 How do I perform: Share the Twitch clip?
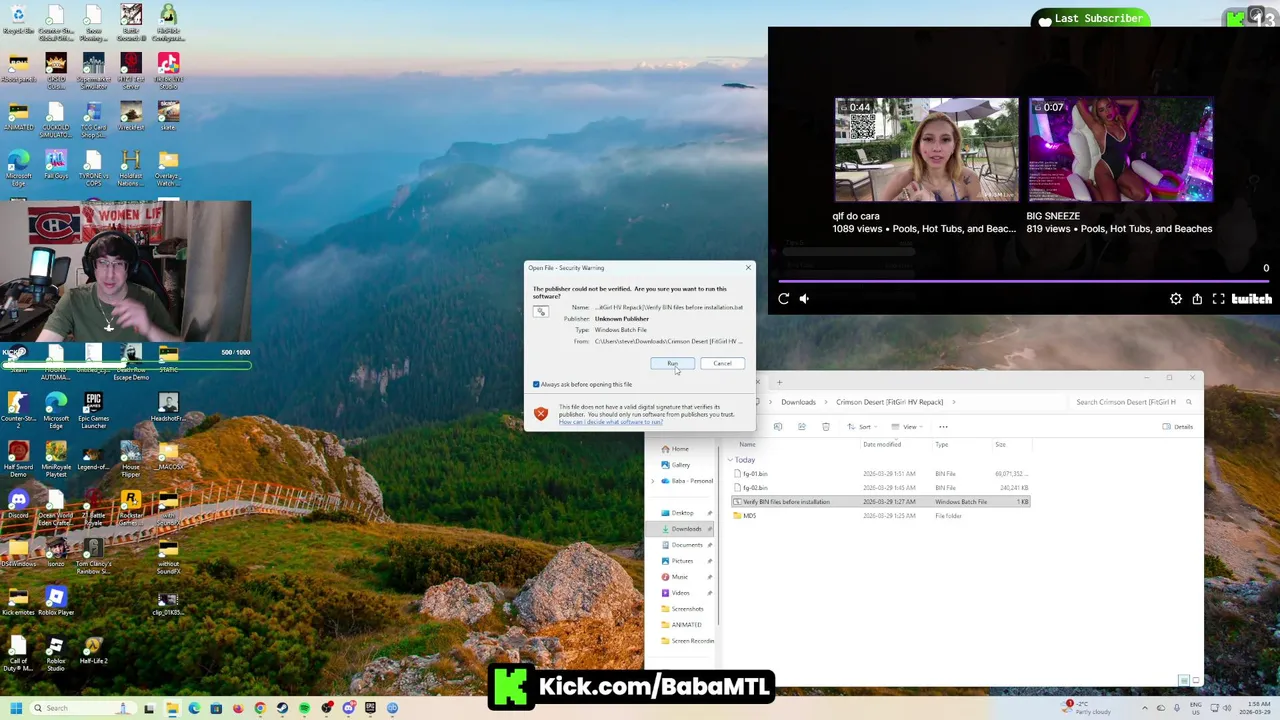click(x=1197, y=299)
